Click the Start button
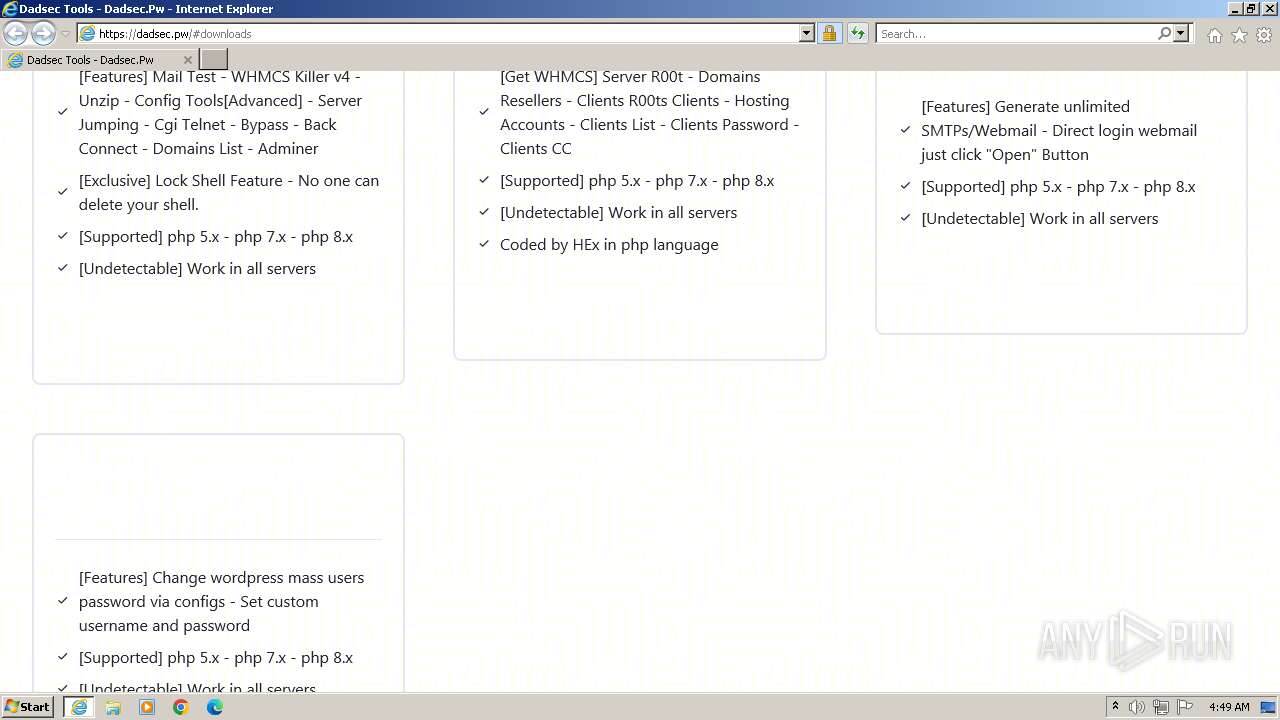Screen dimensions: 1280x720 [x=28, y=707]
